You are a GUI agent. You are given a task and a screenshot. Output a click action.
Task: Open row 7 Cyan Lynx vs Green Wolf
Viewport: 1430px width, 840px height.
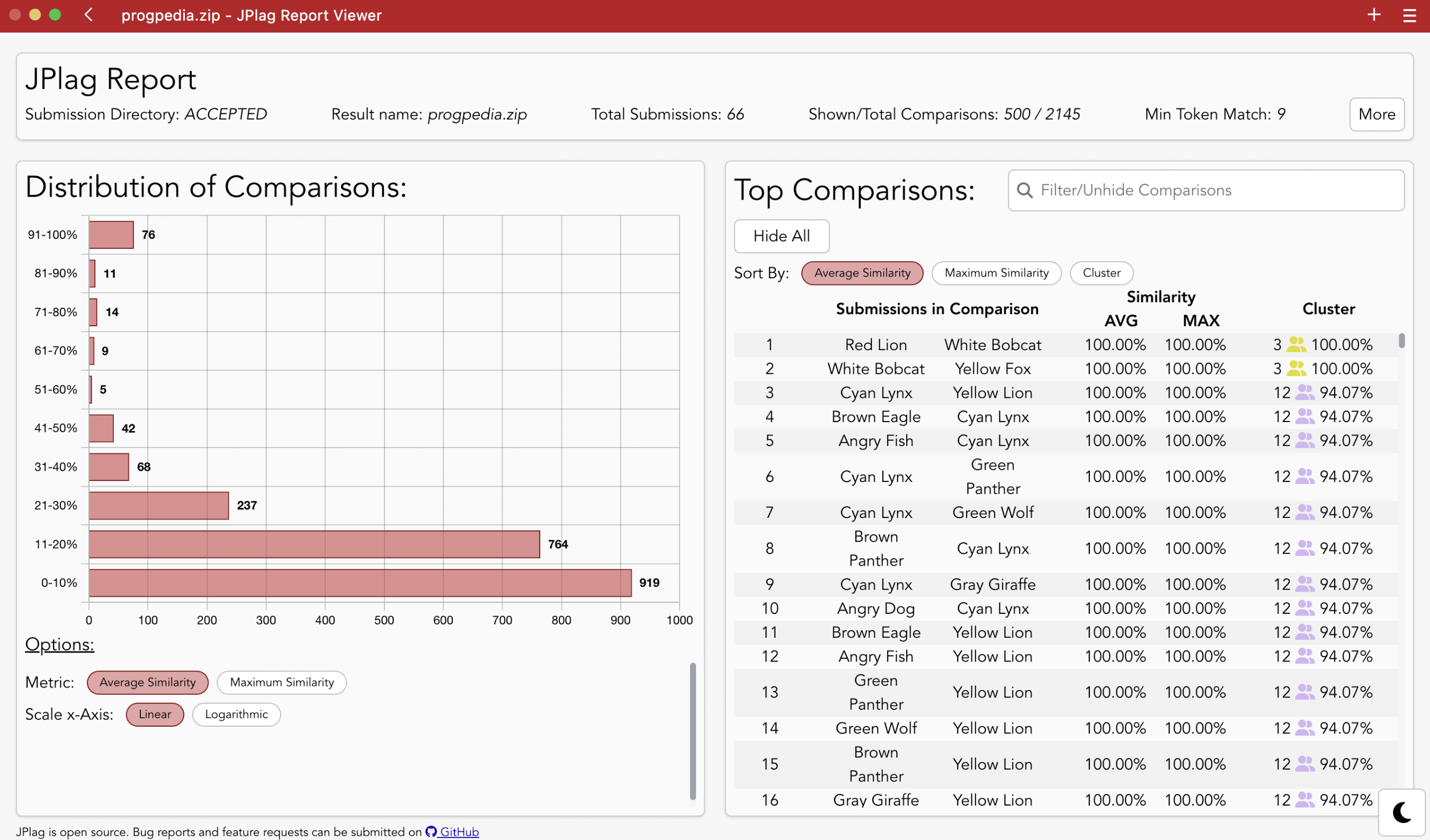pyautogui.click(x=1066, y=512)
